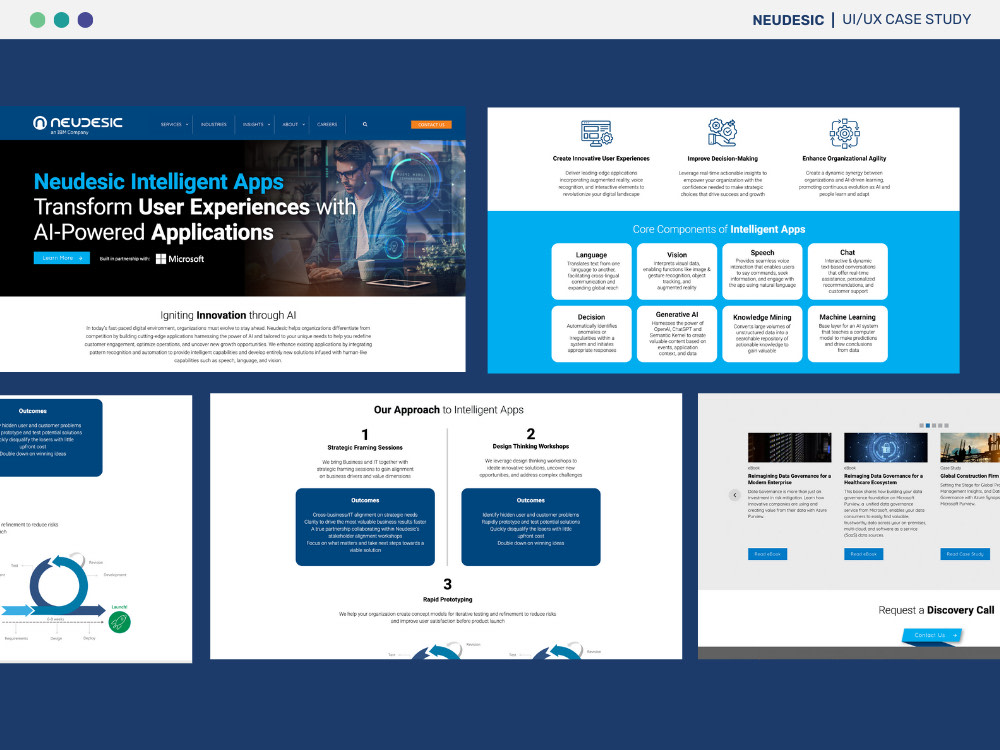Select the Chat component card
The width and height of the screenshot is (1000, 750).
pyautogui.click(x=848, y=271)
